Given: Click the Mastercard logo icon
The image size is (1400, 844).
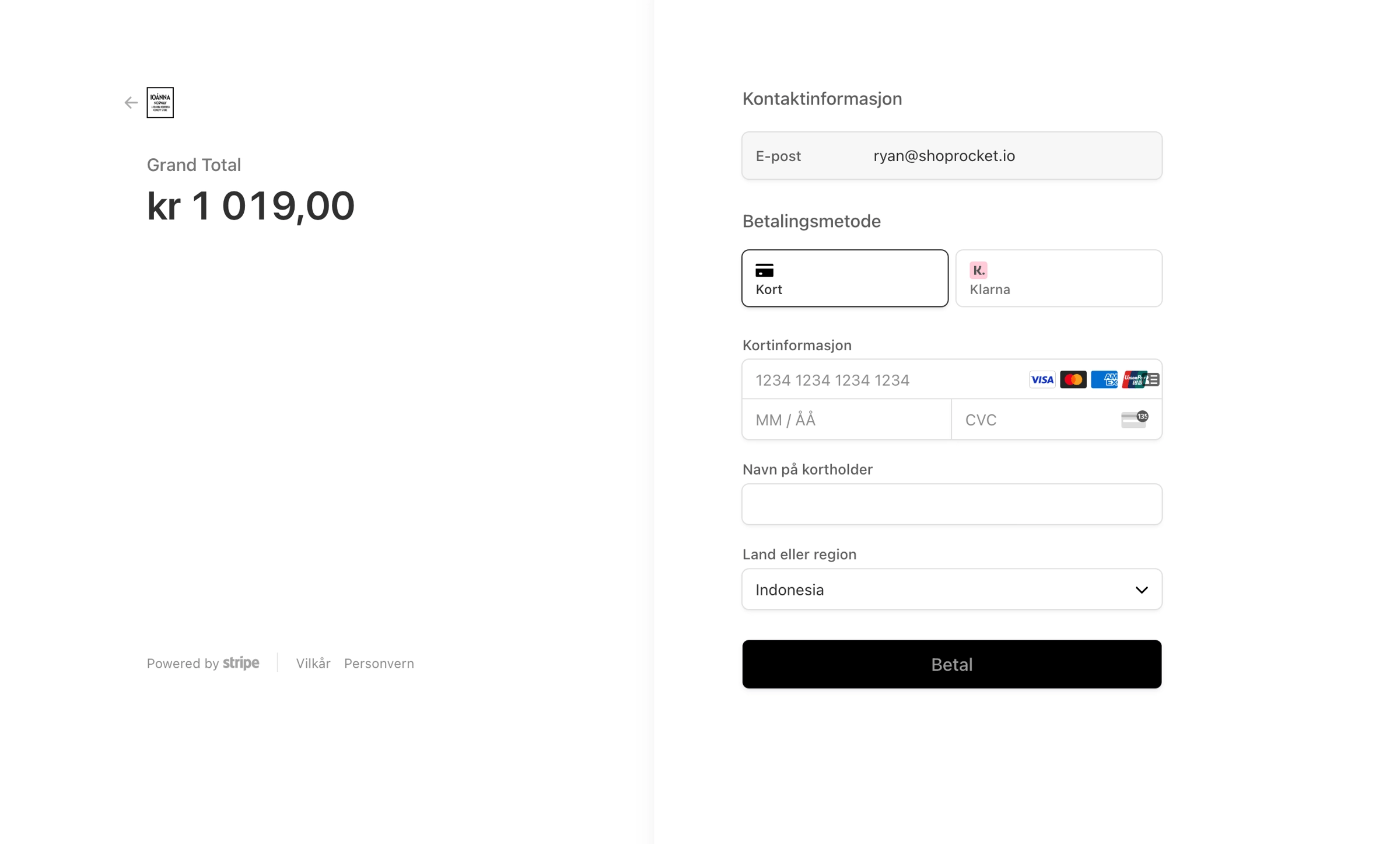Looking at the screenshot, I should coord(1073,380).
